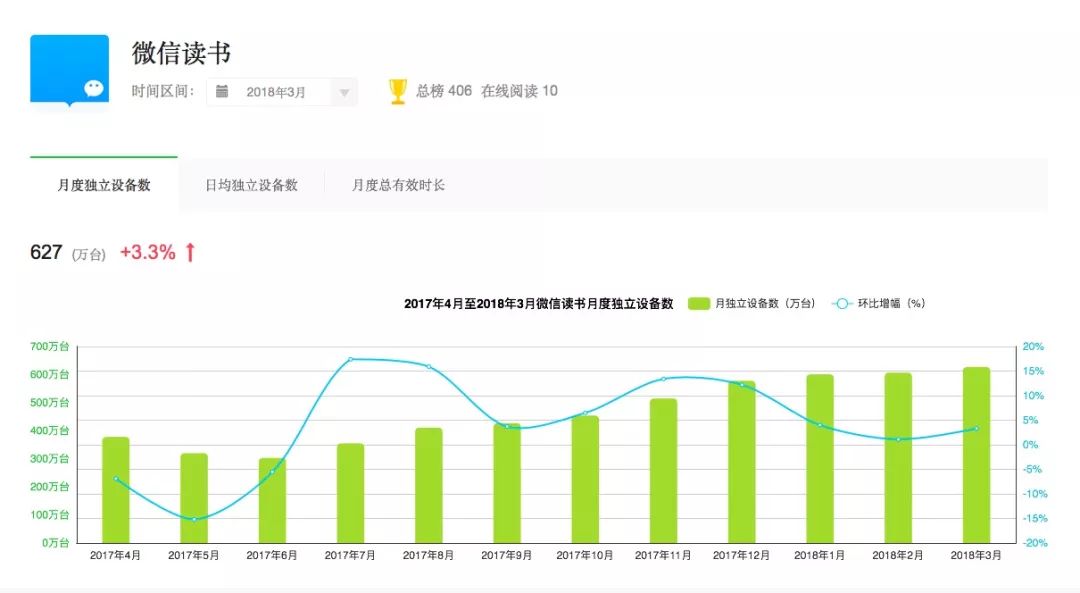Viewport: 1080px width, 593px height.
Task: Click the 微信读书 app logo icon
Action: pyautogui.click(x=70, y=70)
